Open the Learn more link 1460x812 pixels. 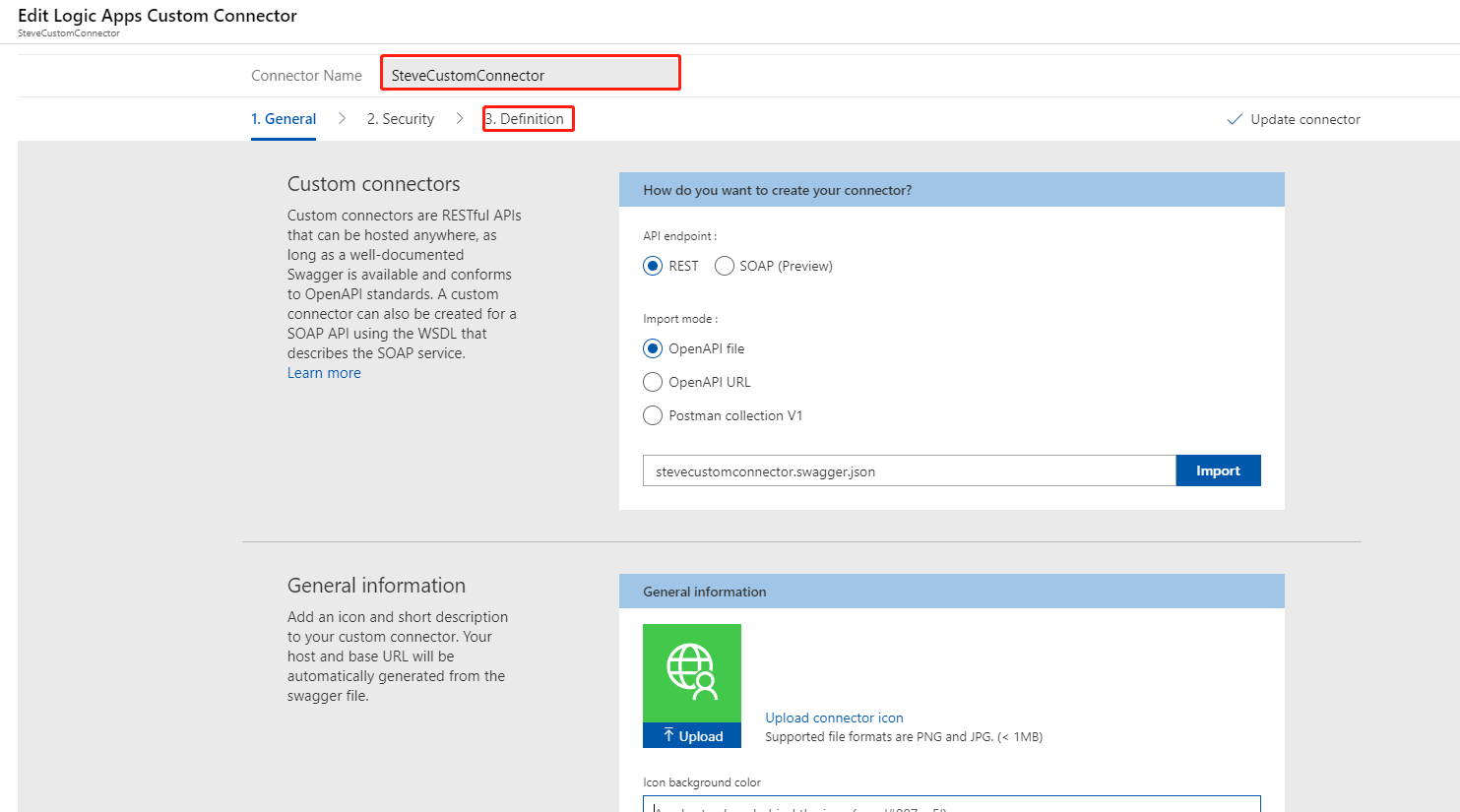pos(324,373)
